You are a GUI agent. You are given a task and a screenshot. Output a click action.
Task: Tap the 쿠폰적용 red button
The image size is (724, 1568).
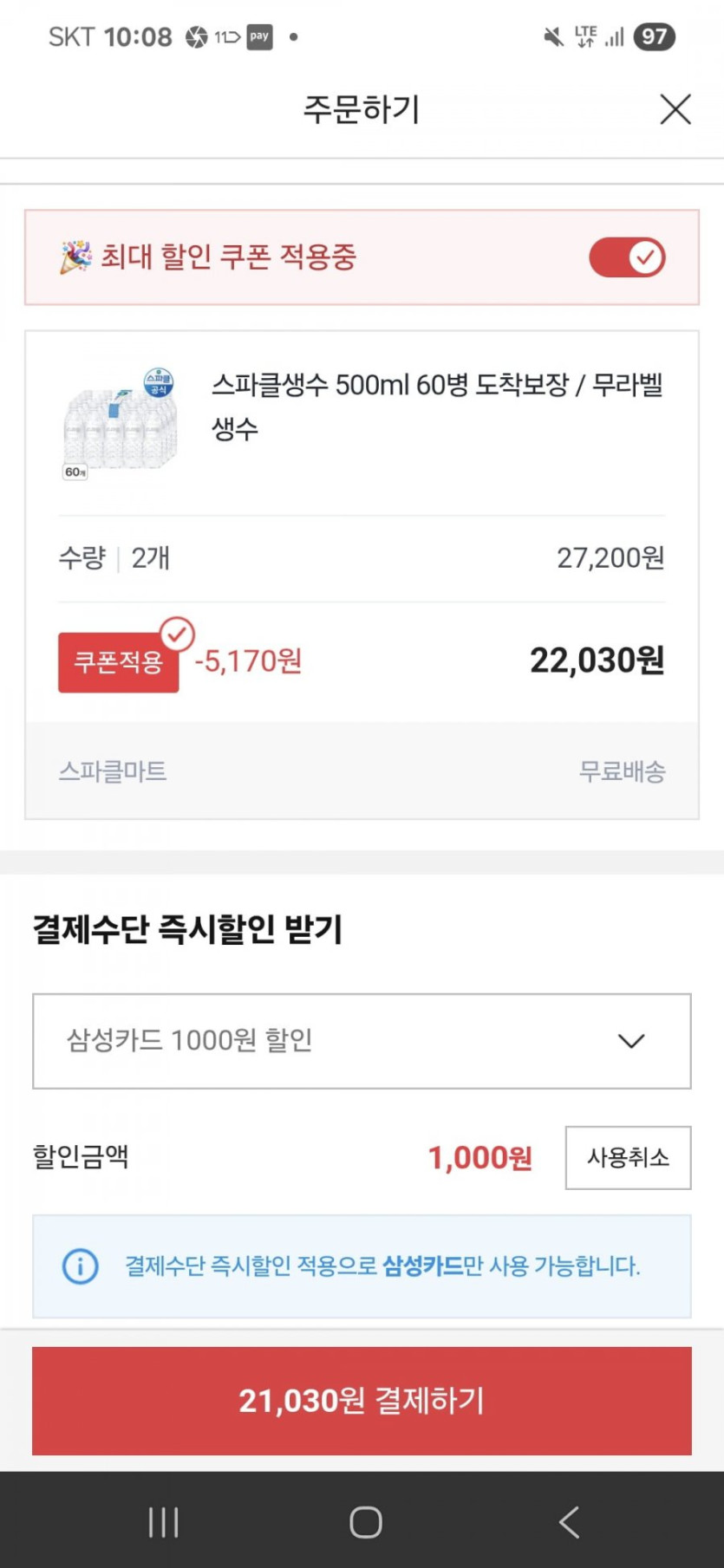(118, 663)
